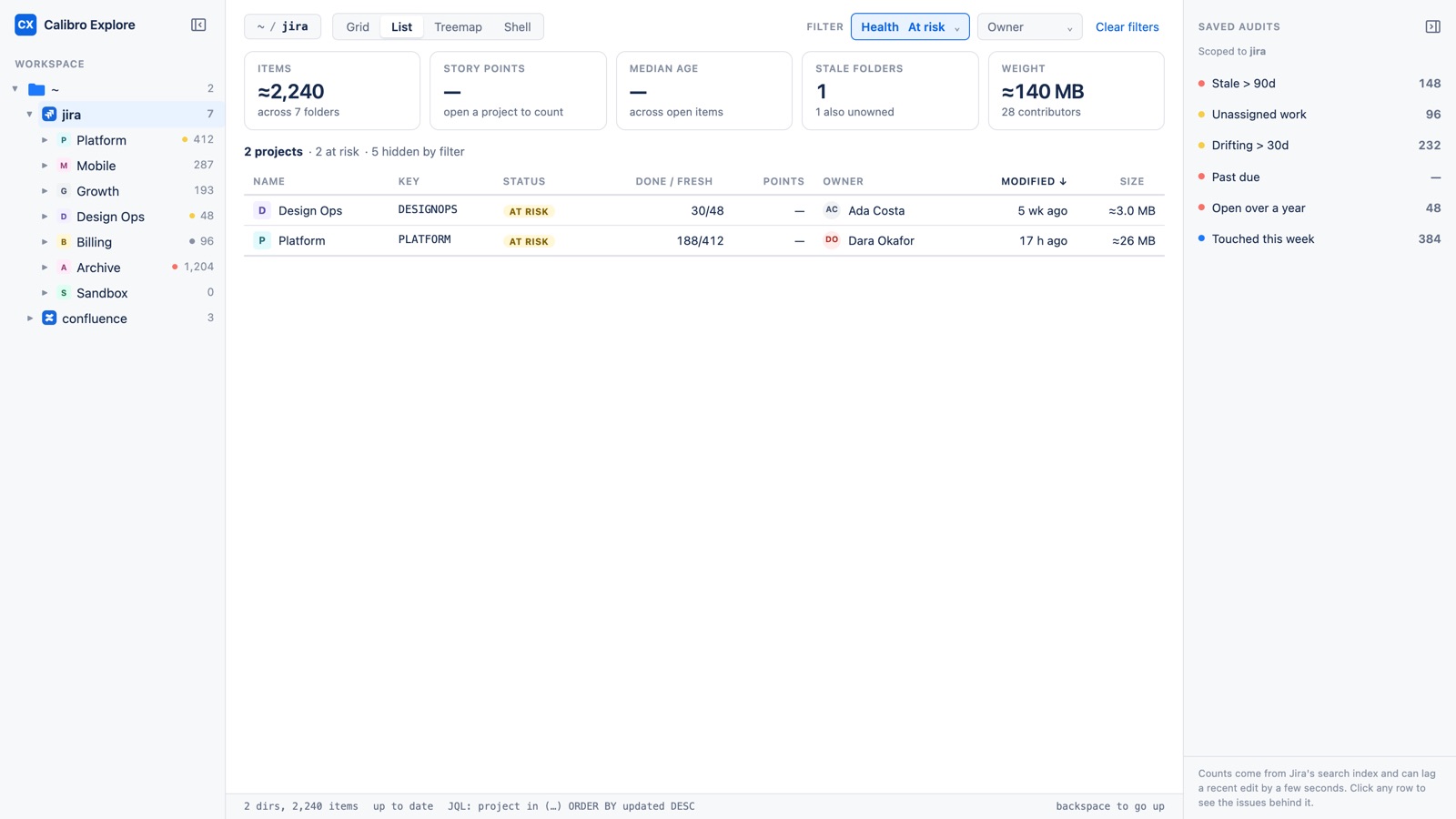1456x819 pixels.
Task: Open the Touched this week audit
Action: coord(1319,238)
